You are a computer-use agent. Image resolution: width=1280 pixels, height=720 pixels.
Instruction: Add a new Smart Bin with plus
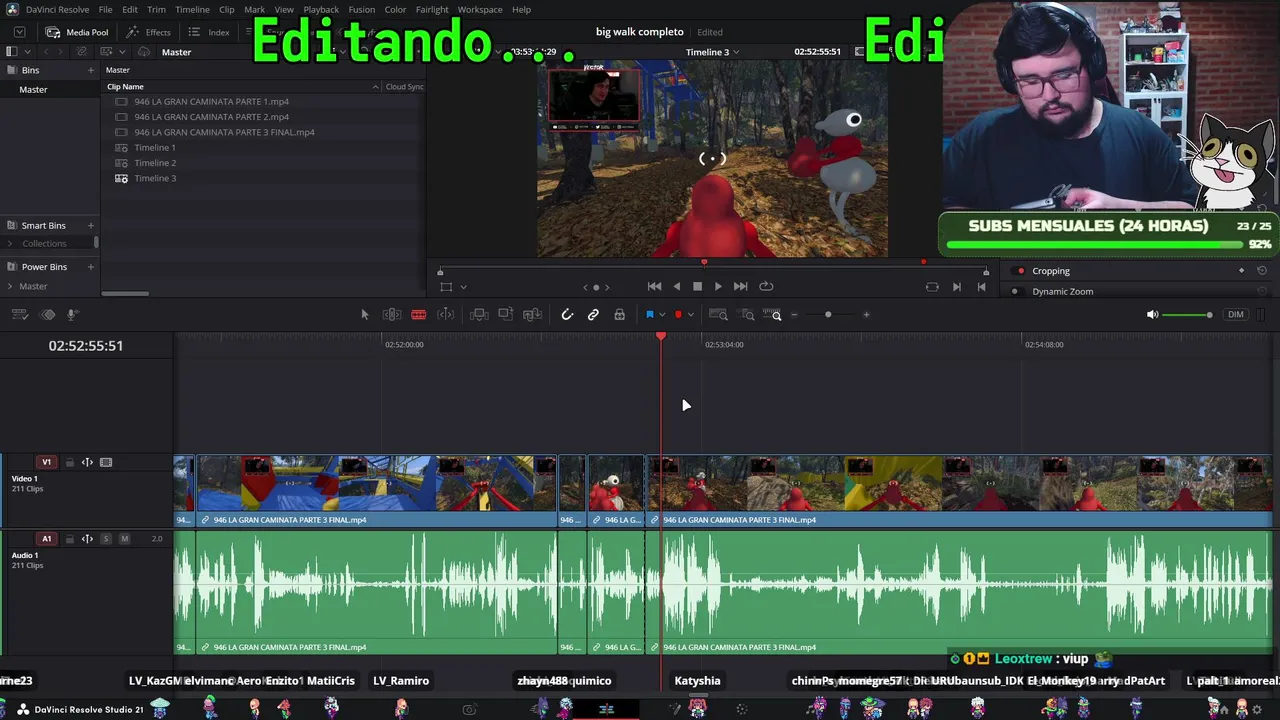[91, 226]
